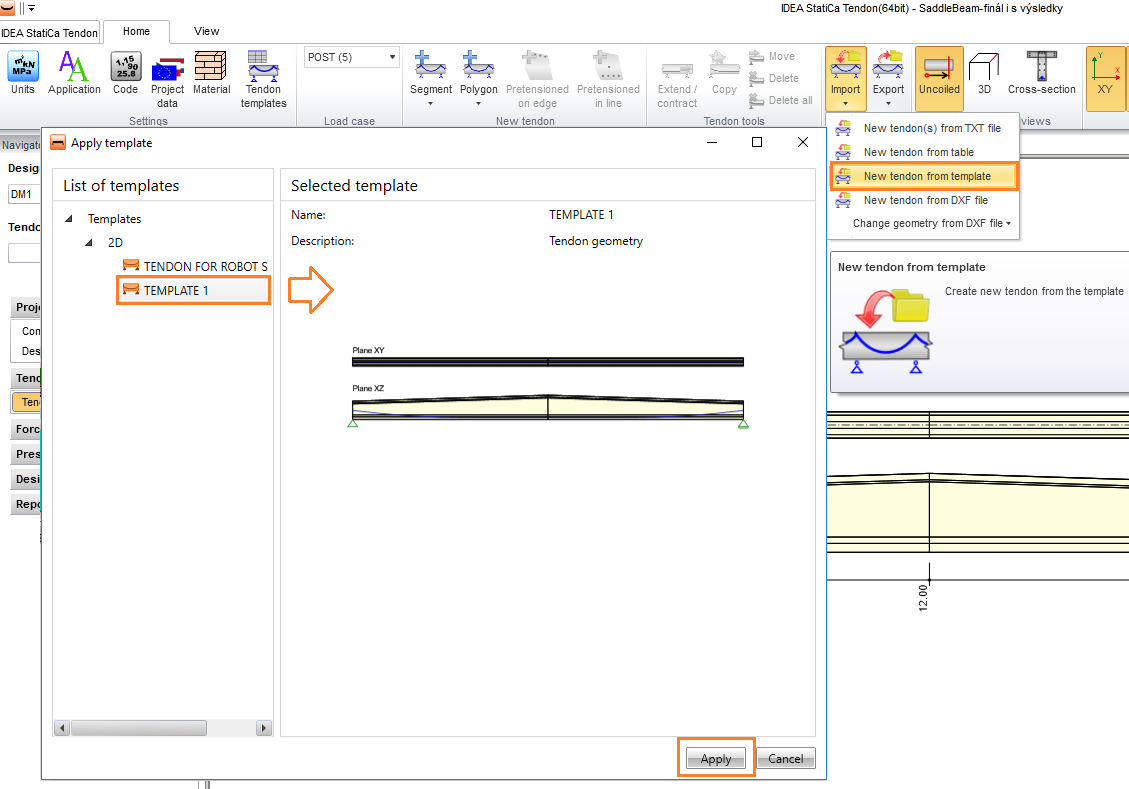The height and width of the screenshot is (789, 1129).
Task: Expand the Export dropdown arrow
Action: (x=888, y=103)
